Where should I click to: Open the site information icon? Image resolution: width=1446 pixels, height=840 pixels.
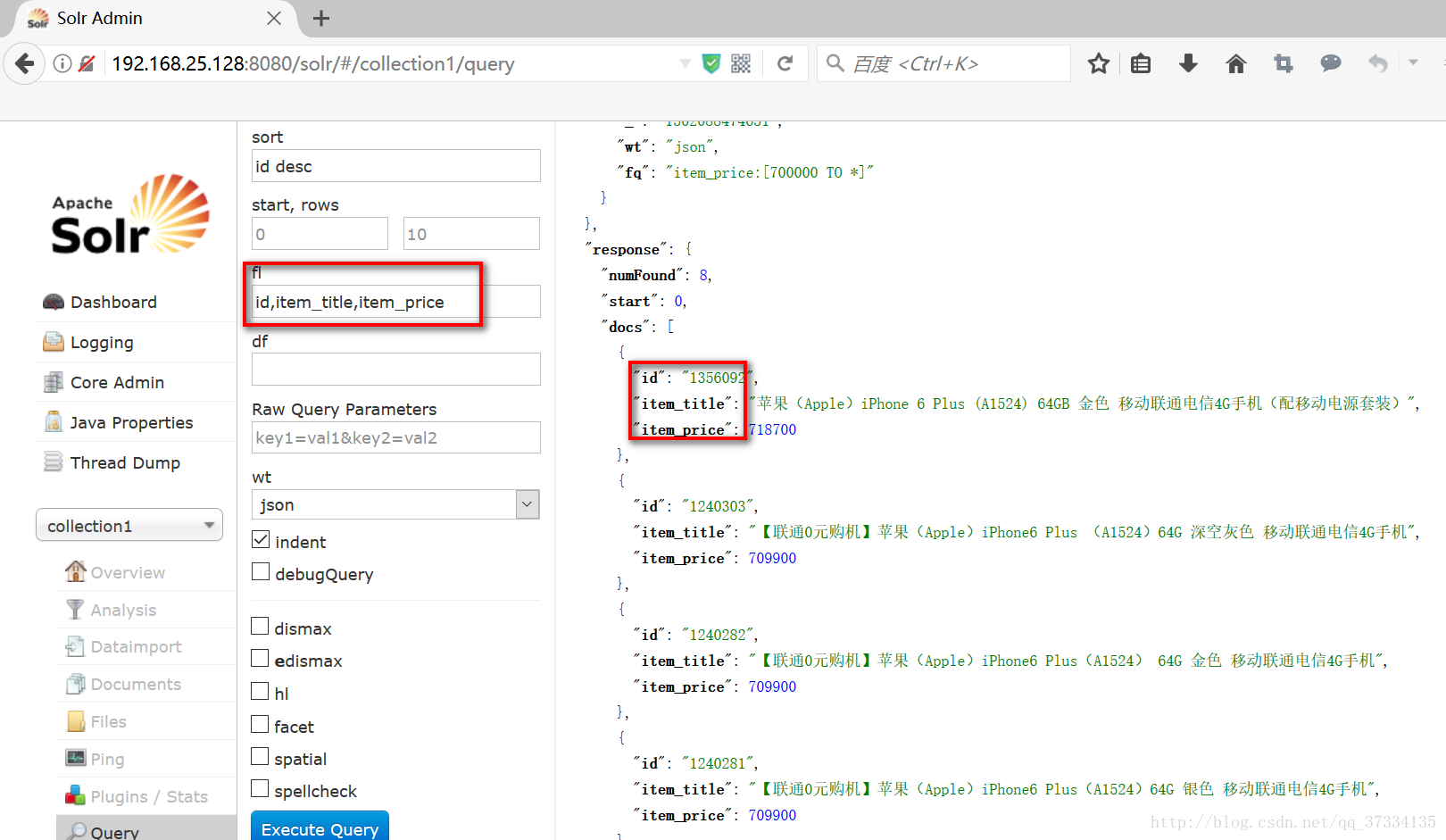click(62, 64)
